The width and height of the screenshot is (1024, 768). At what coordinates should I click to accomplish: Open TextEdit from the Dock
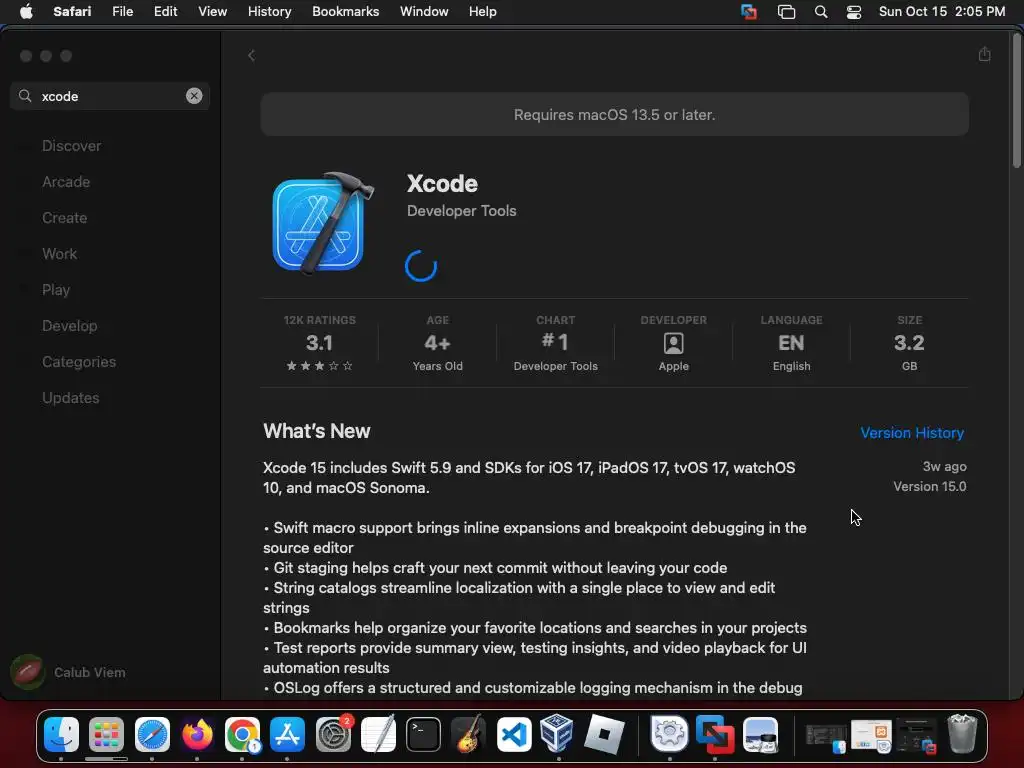coord(378,735)
